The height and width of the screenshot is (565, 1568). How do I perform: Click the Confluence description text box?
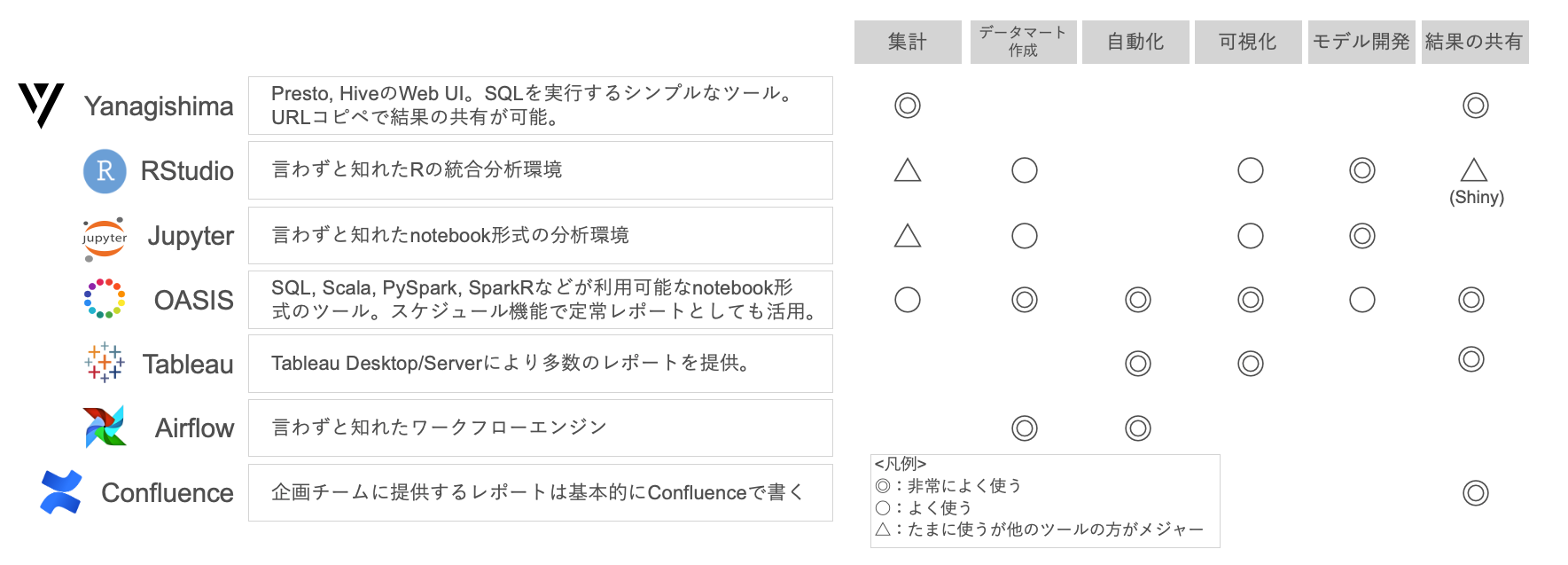coord(541,492)
